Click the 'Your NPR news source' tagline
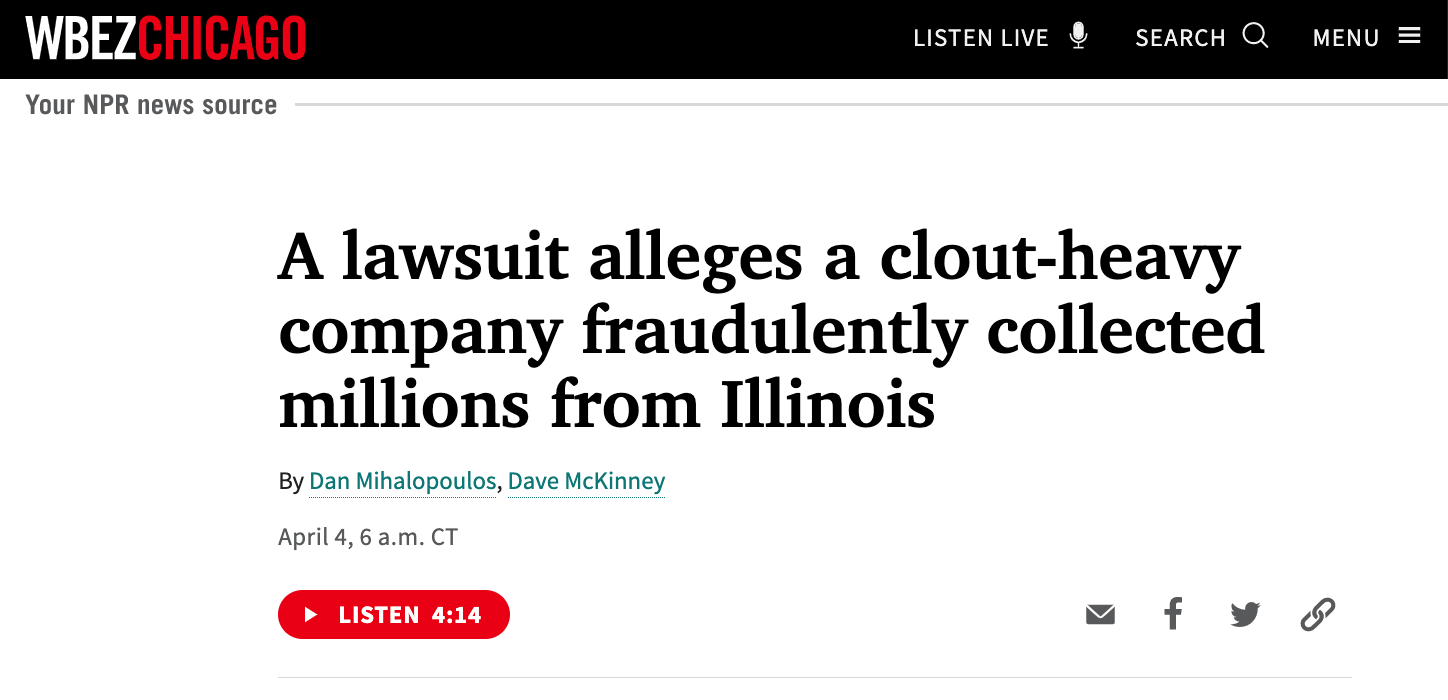The height and width of the screenshot is (700, 1448). pos(151,105)
